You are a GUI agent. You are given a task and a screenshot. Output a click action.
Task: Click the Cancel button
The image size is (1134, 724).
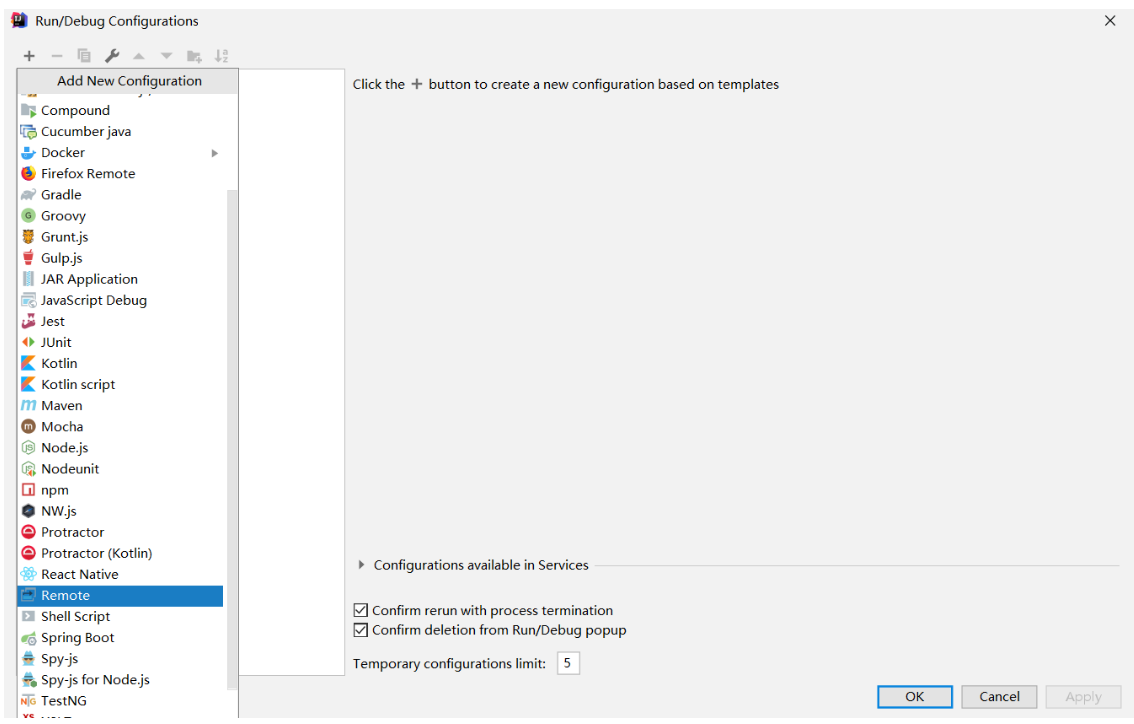[999, 697]
